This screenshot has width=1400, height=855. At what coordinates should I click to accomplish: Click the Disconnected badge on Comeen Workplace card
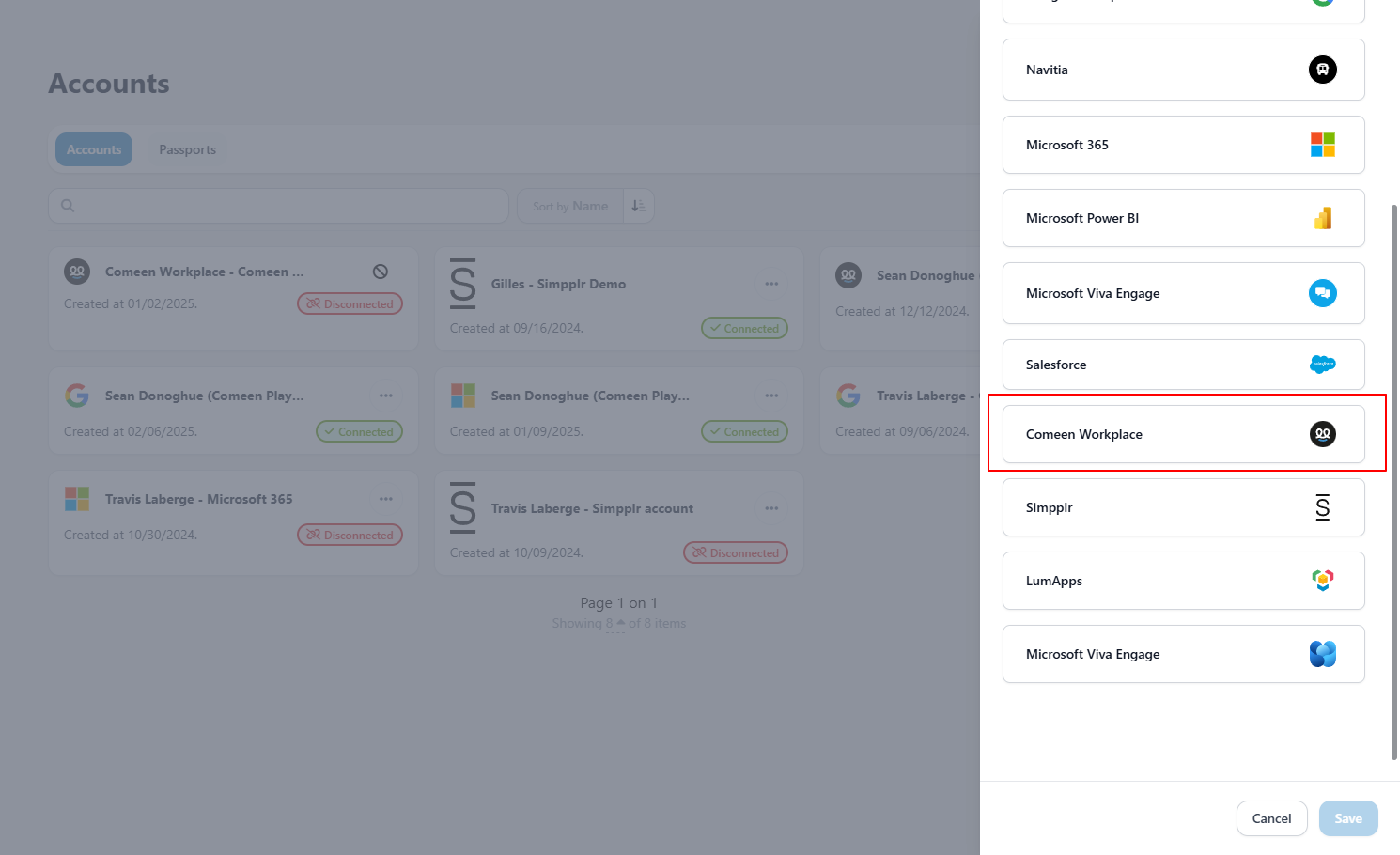350,303
